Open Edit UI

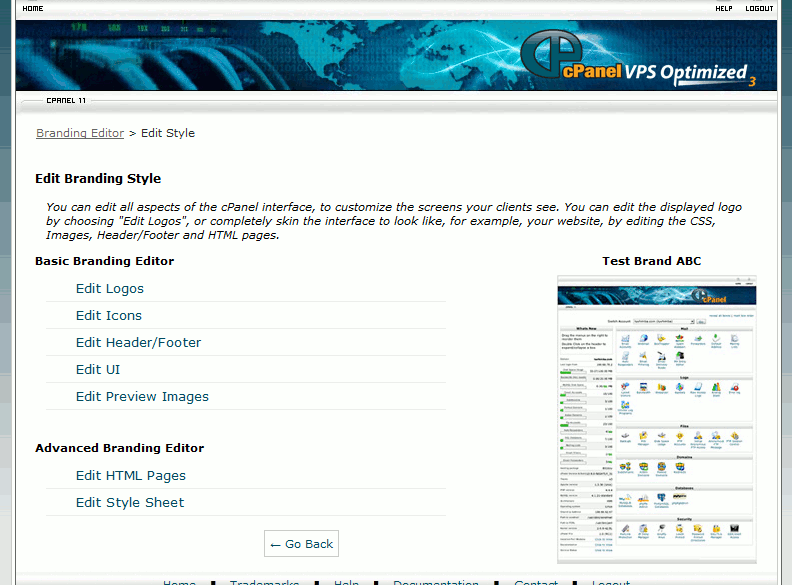point(98,369)
